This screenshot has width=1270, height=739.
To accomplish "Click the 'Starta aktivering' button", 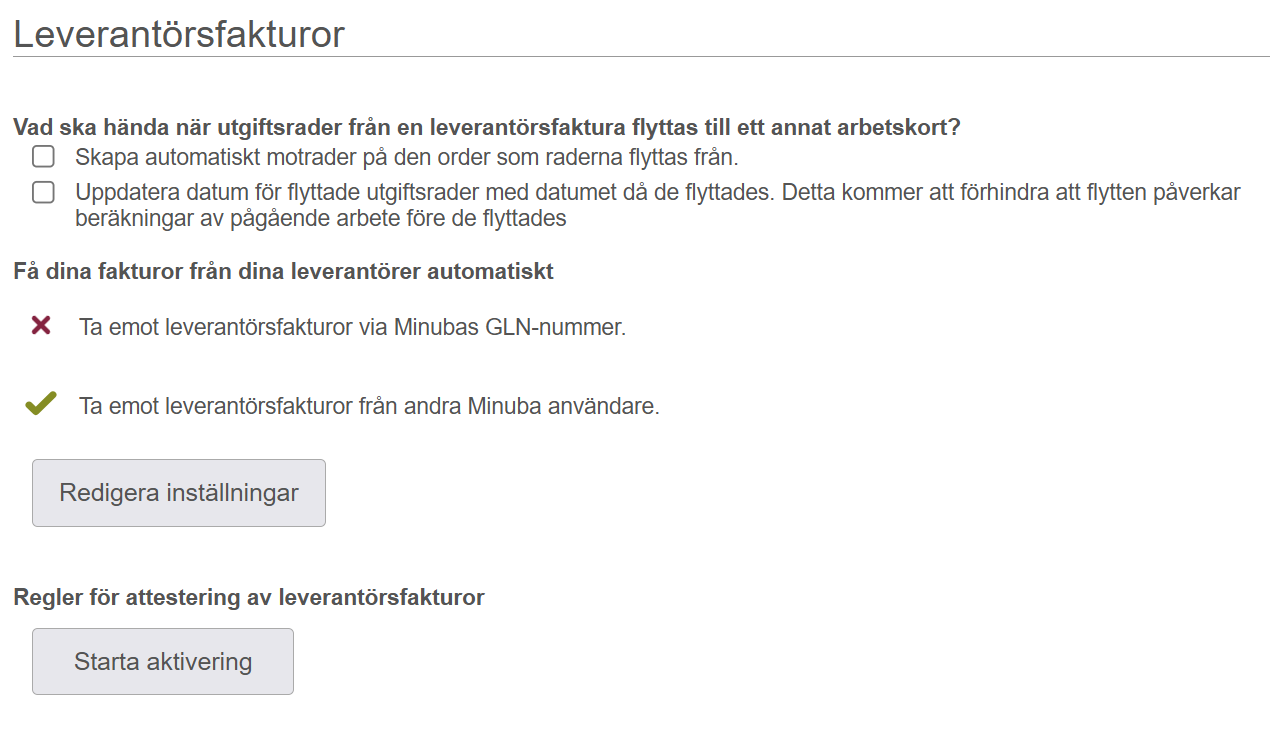I will pyautogui.click(x=163, y=661).
